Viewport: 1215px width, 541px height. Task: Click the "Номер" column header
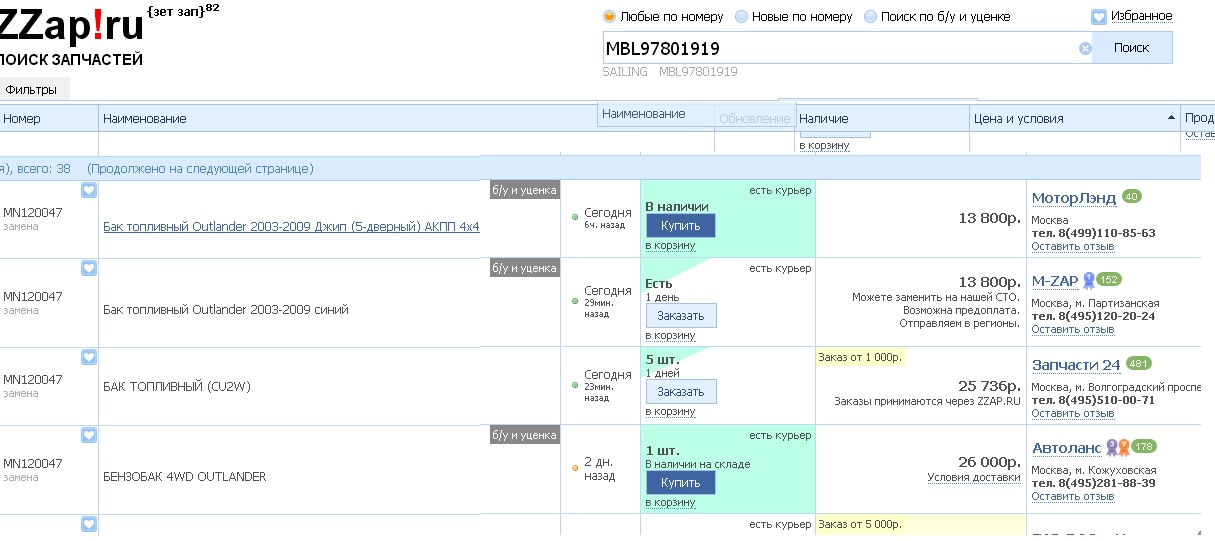(x=22, y=119)
